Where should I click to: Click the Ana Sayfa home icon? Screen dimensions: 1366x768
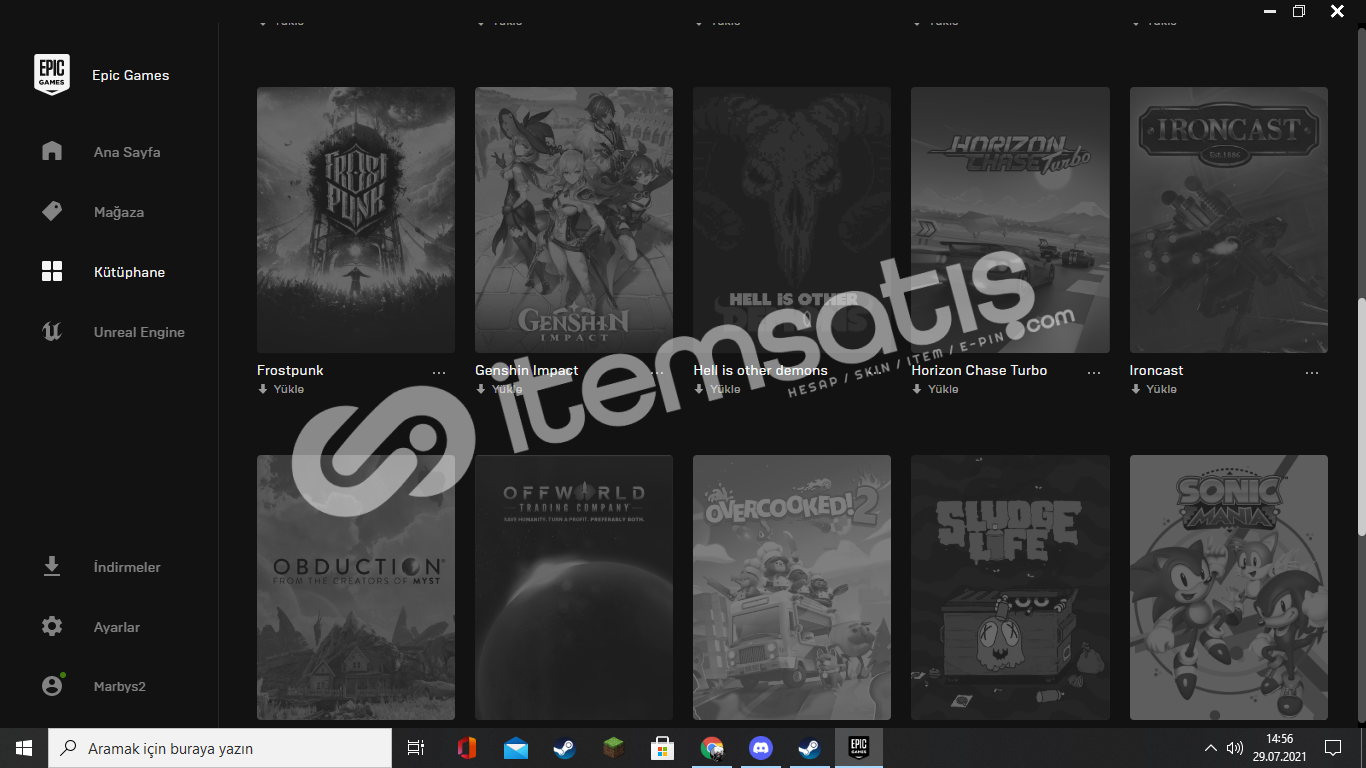52,151
